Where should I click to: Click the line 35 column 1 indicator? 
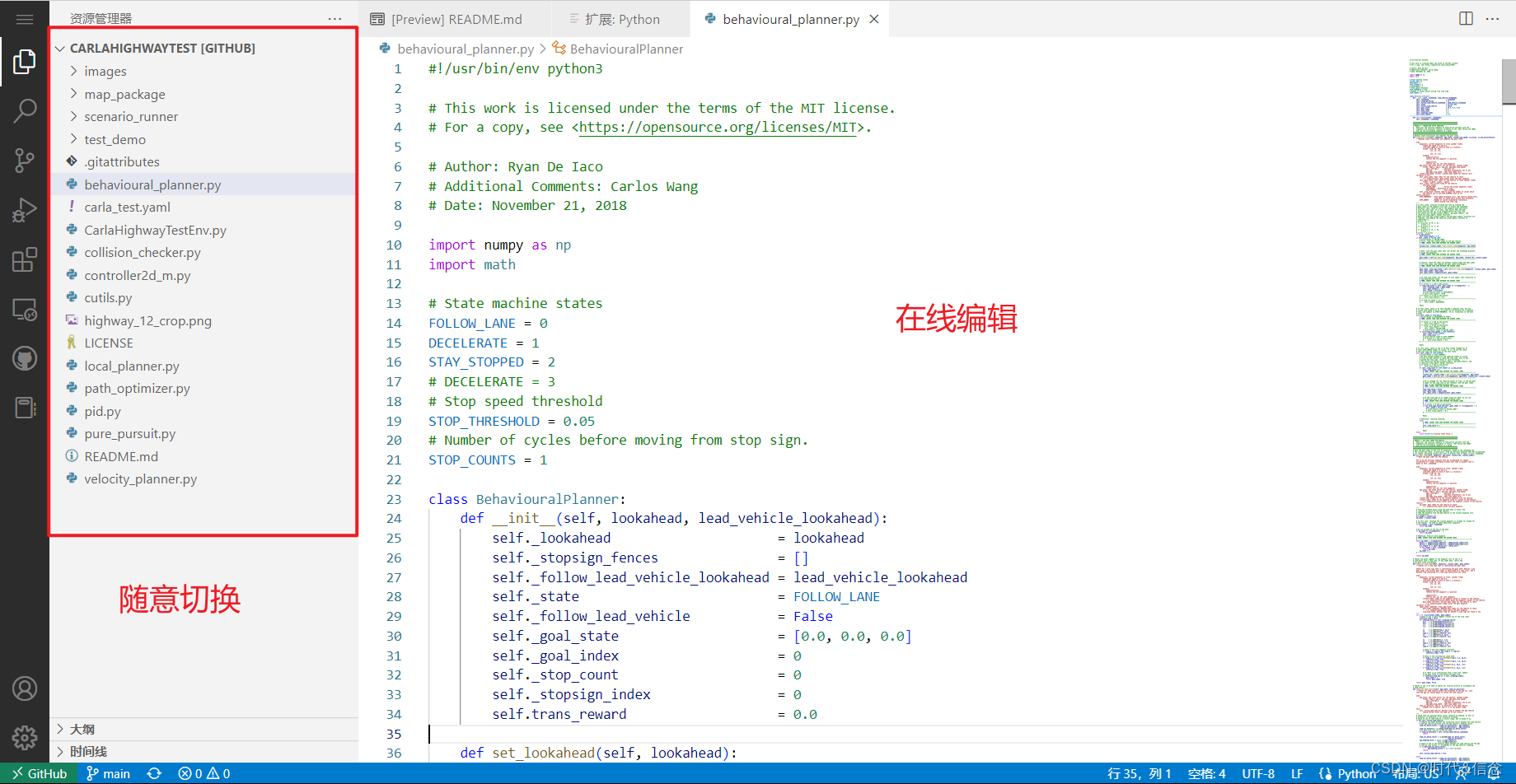1139,773
